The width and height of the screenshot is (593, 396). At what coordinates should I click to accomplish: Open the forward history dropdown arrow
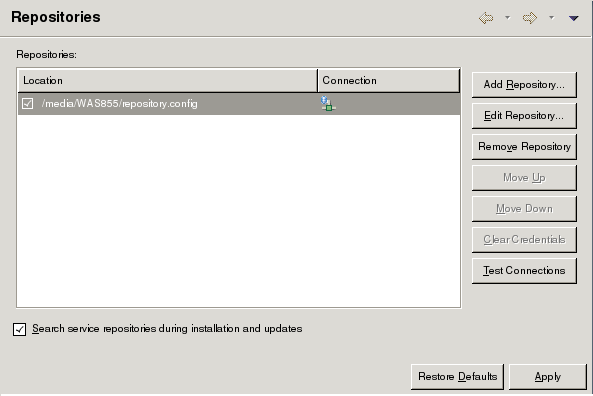[551, 17]
